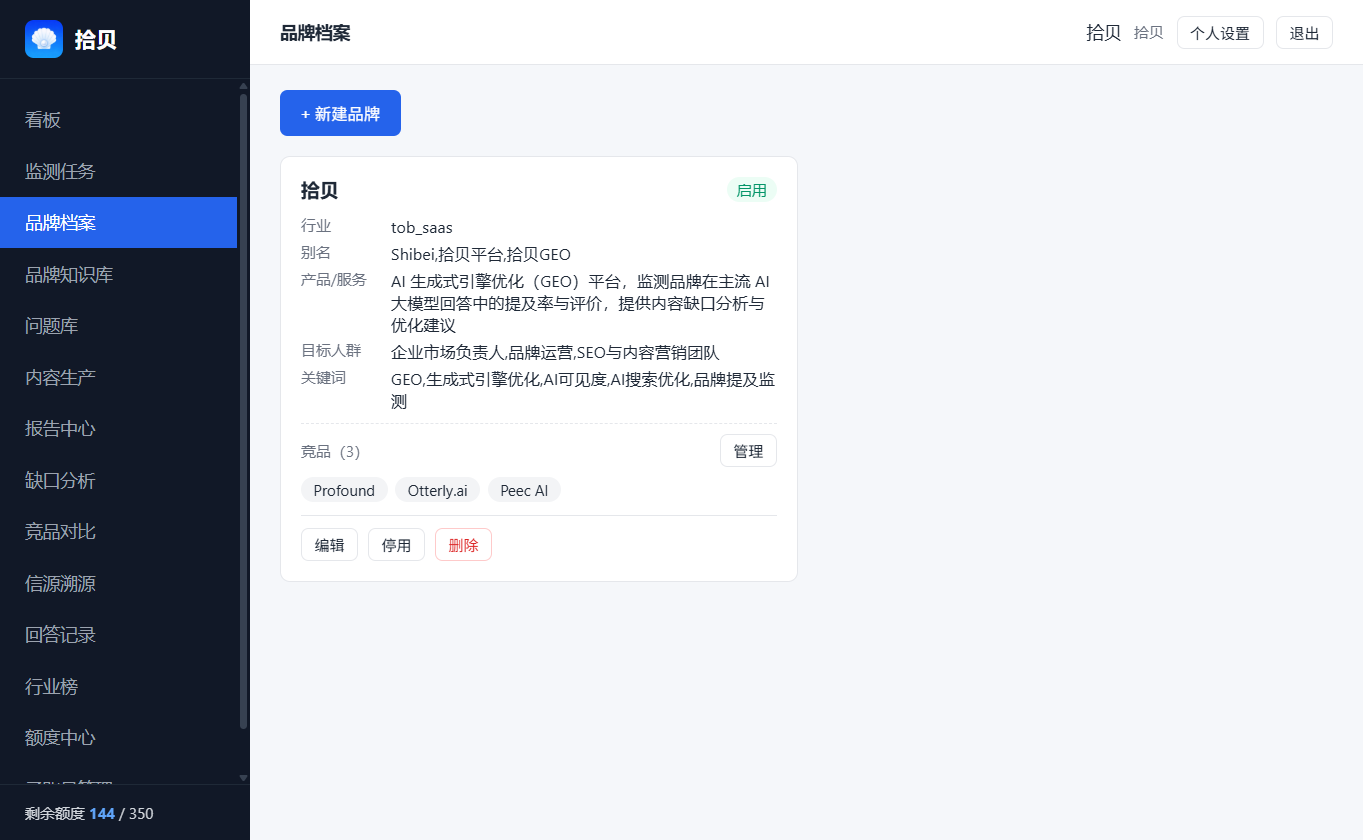Click the 拾贝 username in header
Image resolution: width=1363 pixels, height=840 pixels.
coord(1104,33)
